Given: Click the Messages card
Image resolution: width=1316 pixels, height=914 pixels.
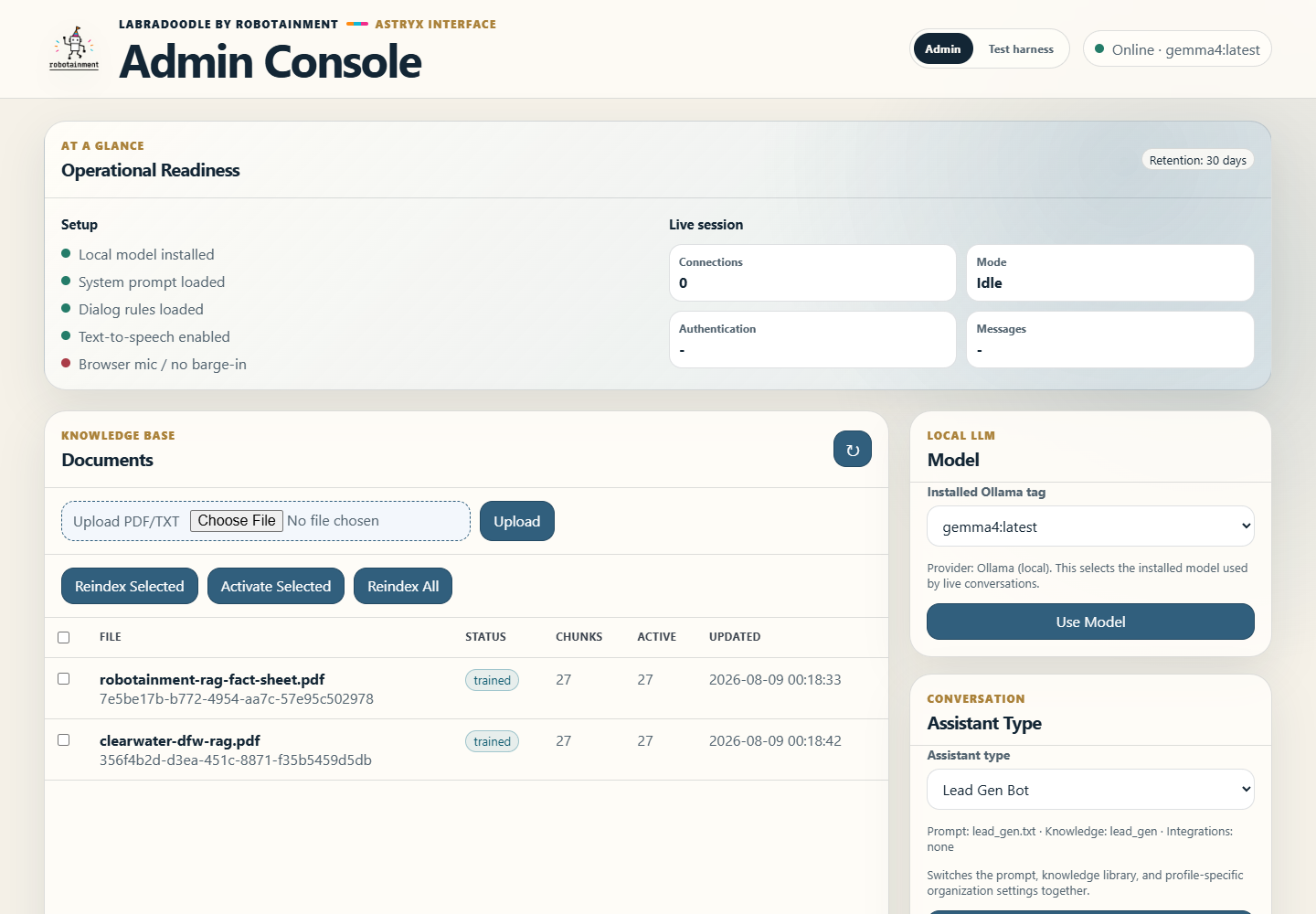Looking at the screenshot, I should pos(1110,339).
